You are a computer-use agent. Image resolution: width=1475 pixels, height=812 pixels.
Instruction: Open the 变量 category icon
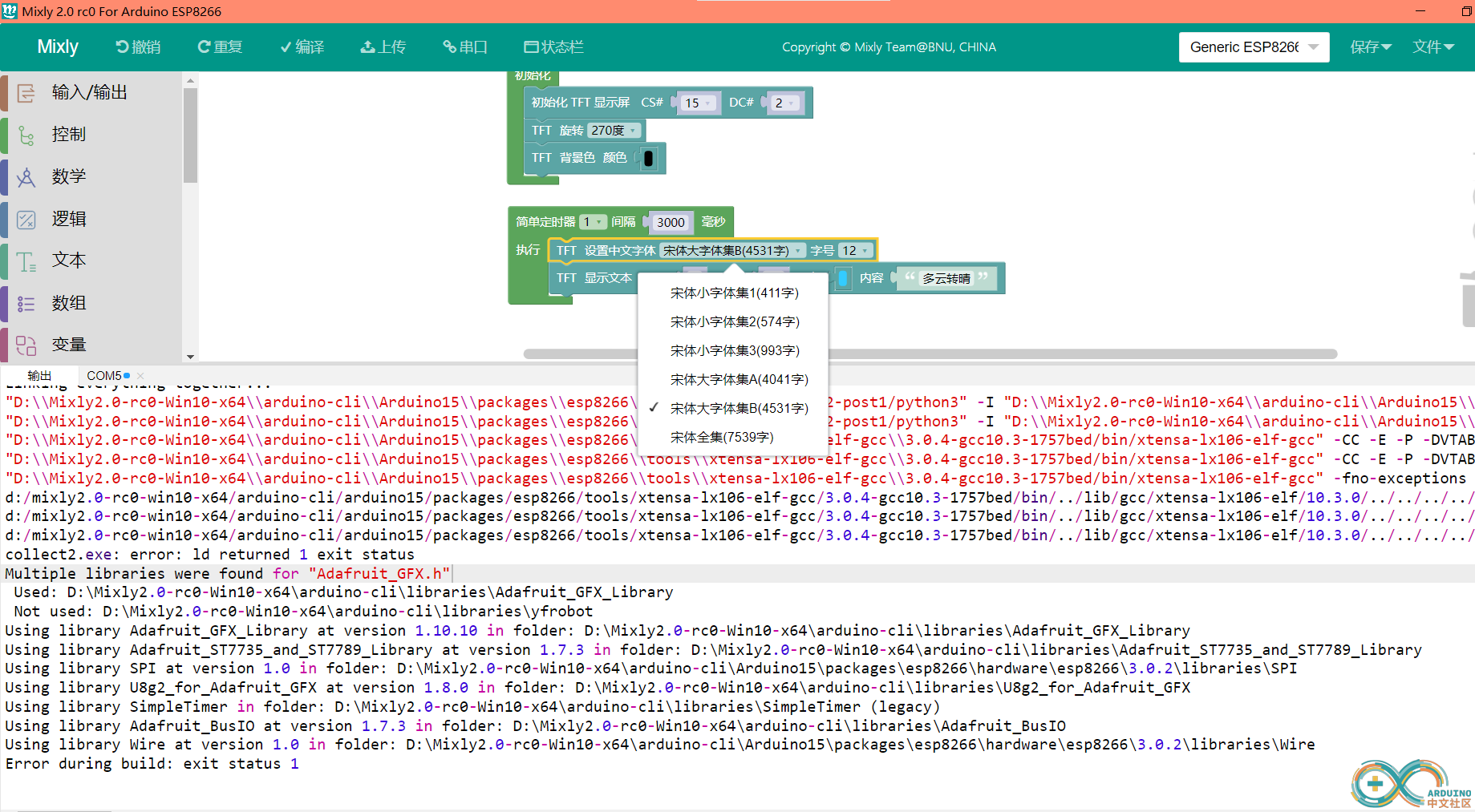tap(26, 345)
